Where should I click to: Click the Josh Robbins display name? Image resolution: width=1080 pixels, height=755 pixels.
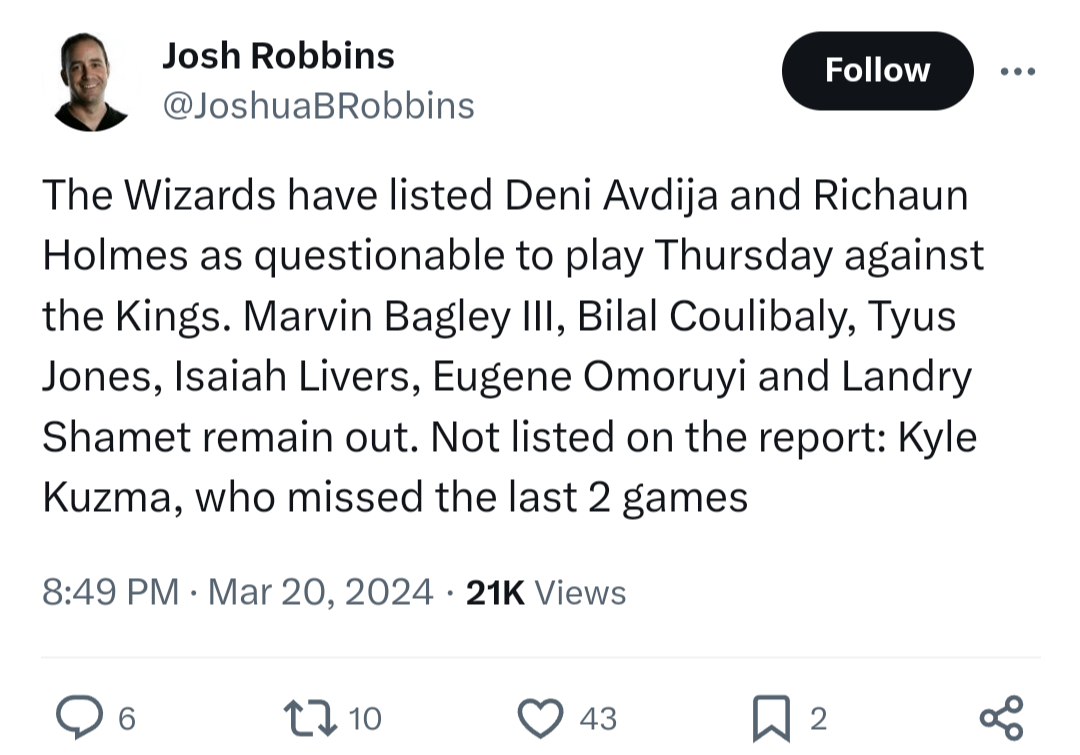(x=278, y=56)
